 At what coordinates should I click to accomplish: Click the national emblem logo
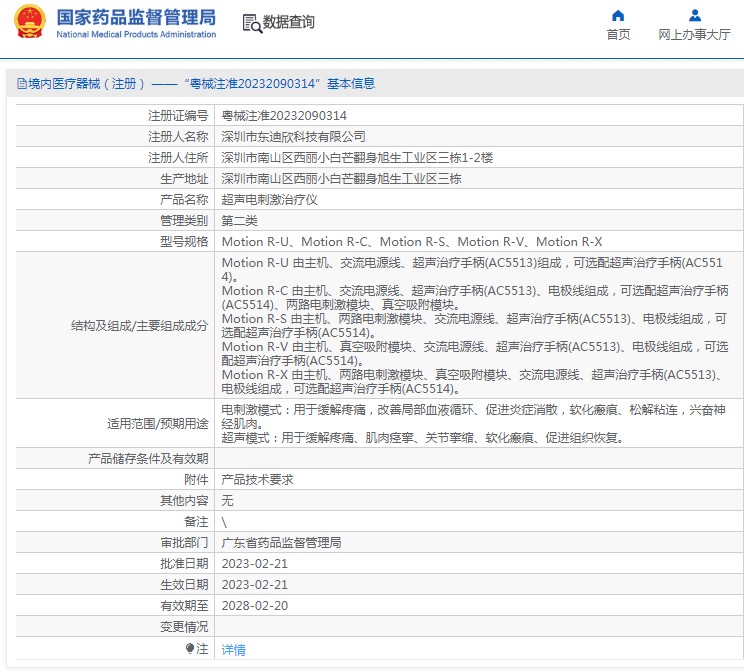click(x=27, y=22)
